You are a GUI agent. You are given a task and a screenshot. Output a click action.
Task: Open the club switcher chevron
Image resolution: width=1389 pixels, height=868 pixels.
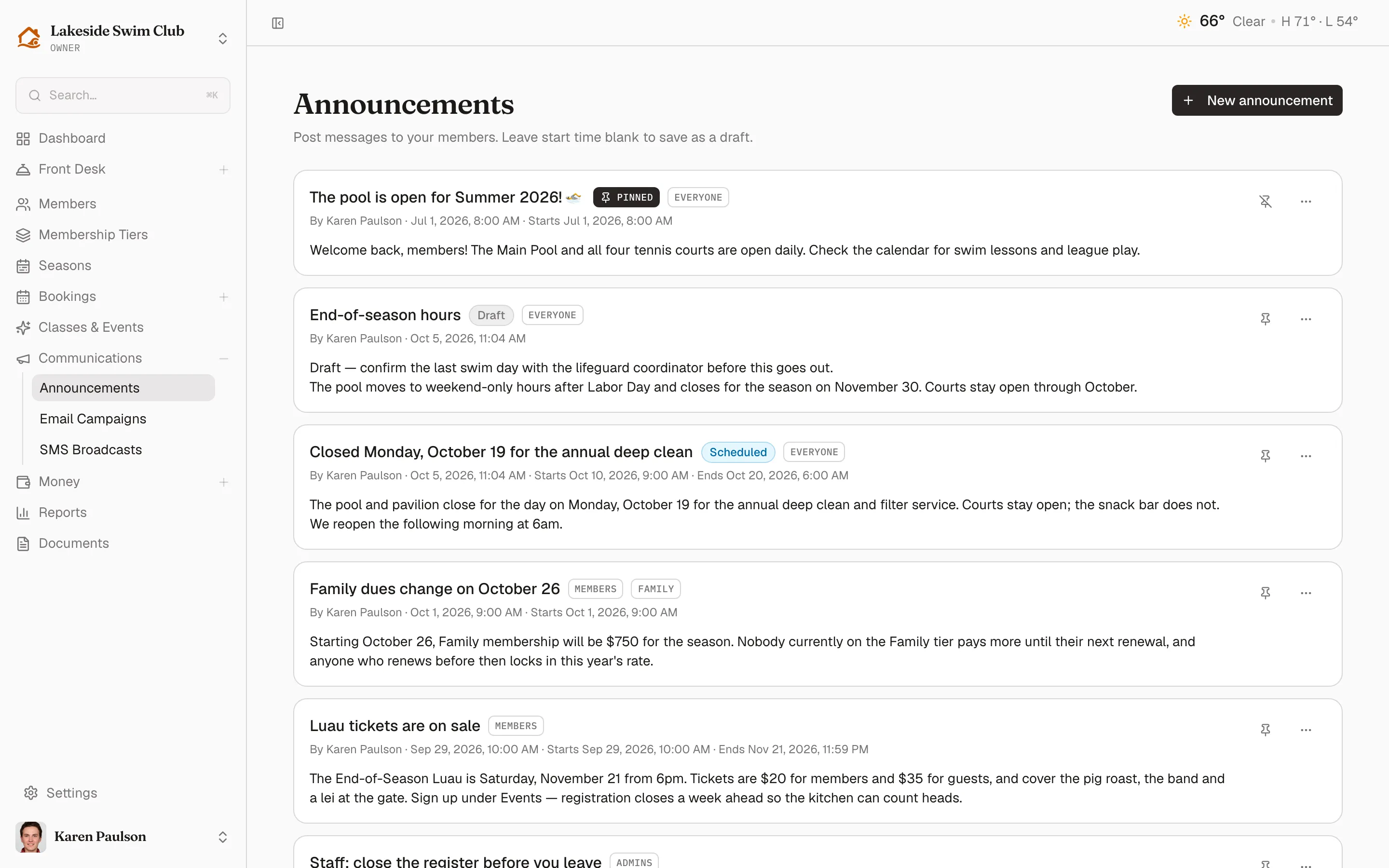click(223, 39)
